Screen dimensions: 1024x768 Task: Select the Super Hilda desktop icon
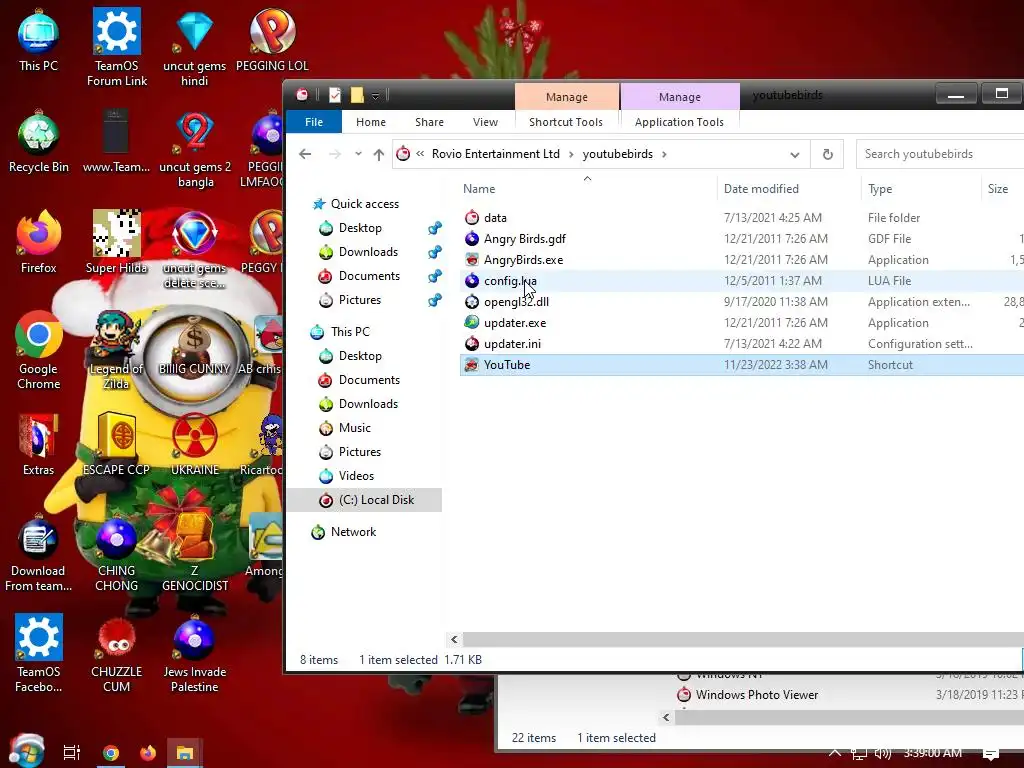pos(116,243)
